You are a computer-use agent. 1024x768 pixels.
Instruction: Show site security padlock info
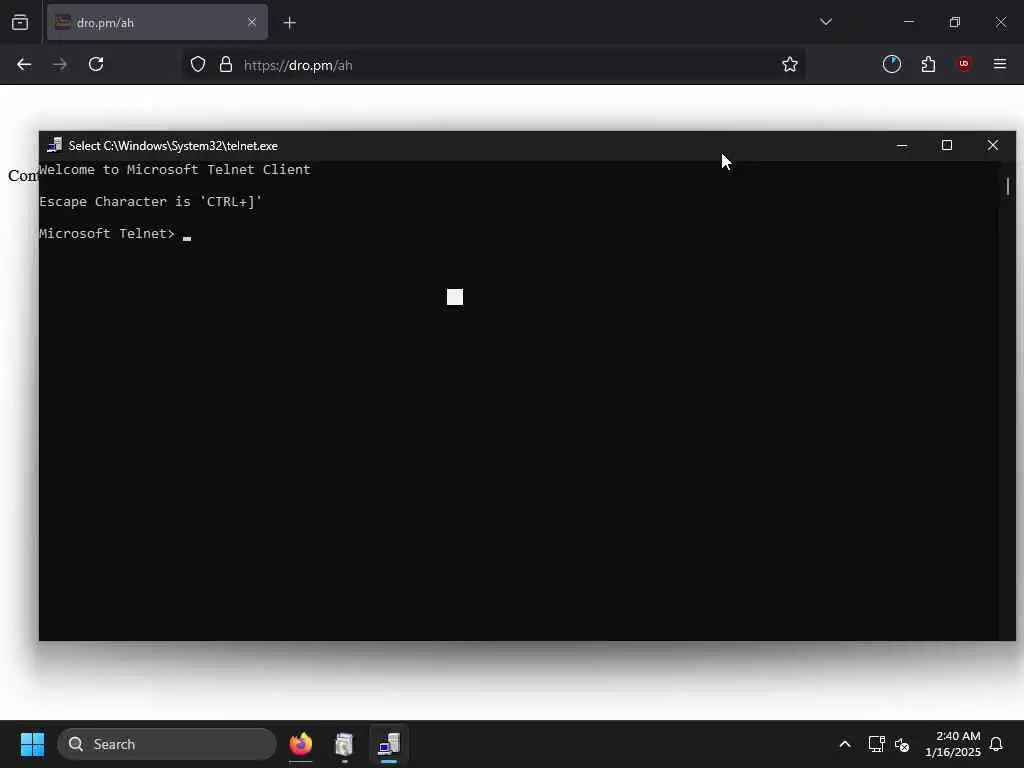[x=226, y=65]
